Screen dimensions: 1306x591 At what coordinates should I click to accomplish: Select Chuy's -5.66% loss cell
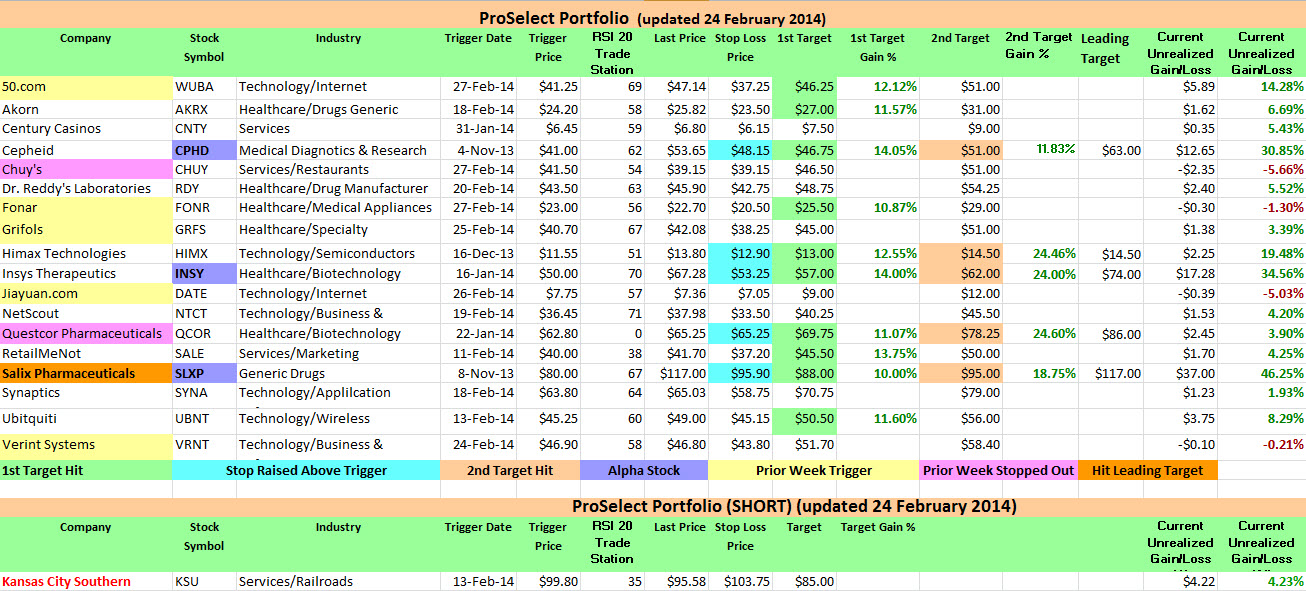tap(1261, 169)
